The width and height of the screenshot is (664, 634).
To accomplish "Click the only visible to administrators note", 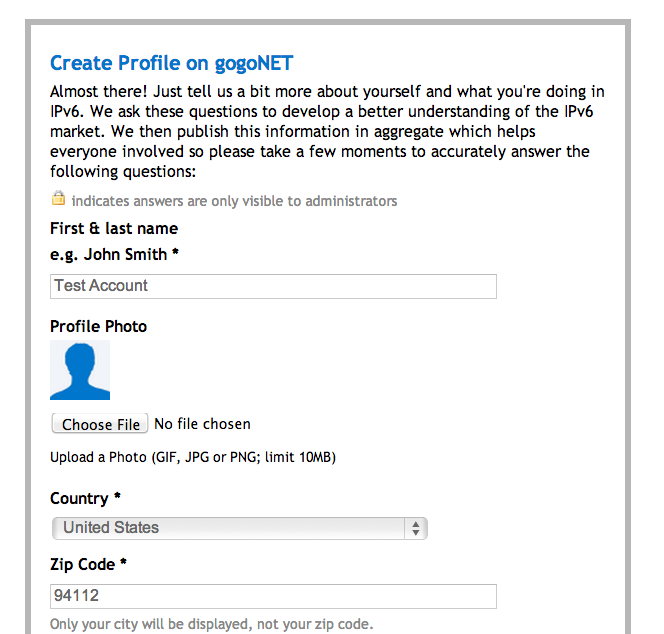I will coord(234,201).
